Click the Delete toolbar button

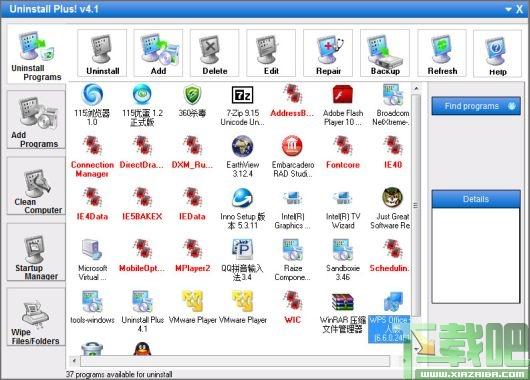click(215, 53)
